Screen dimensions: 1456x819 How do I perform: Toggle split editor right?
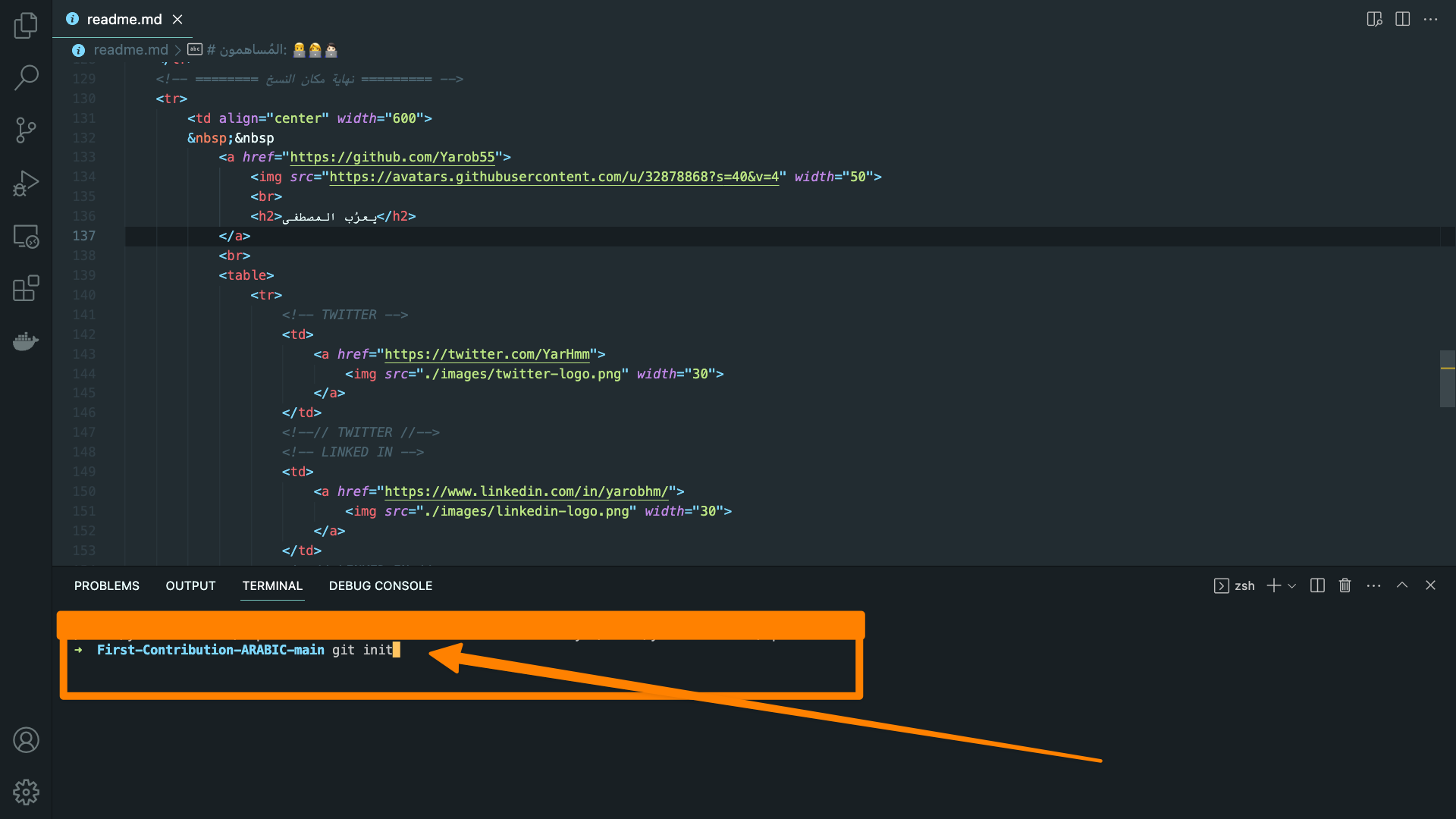(x=1402, y=19)
